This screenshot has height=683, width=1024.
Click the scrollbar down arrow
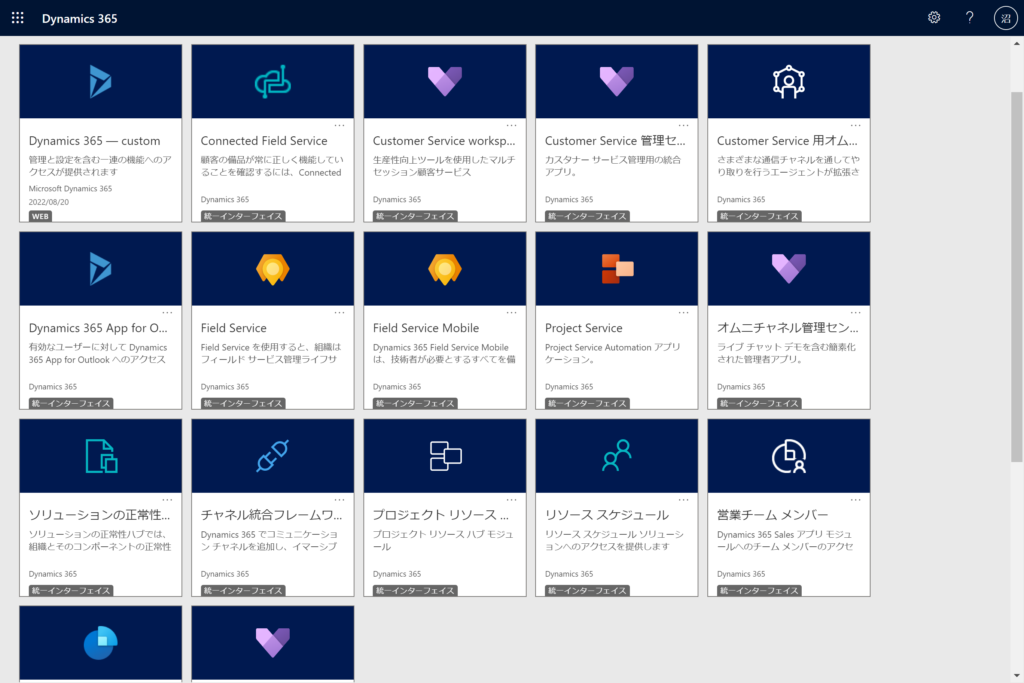tap(1016, 676)
